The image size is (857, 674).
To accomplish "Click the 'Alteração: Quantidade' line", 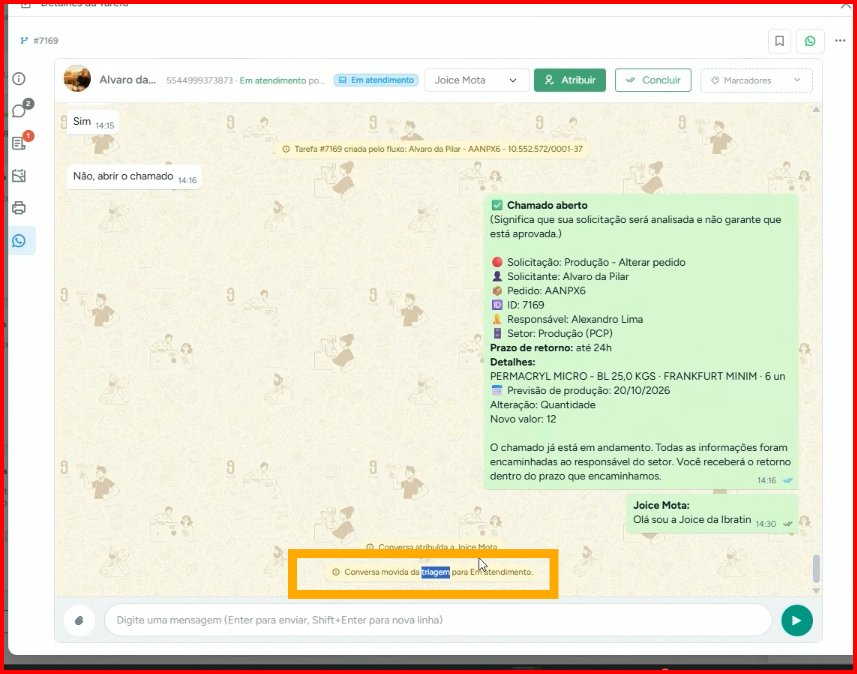I will (x=542, y=405).
